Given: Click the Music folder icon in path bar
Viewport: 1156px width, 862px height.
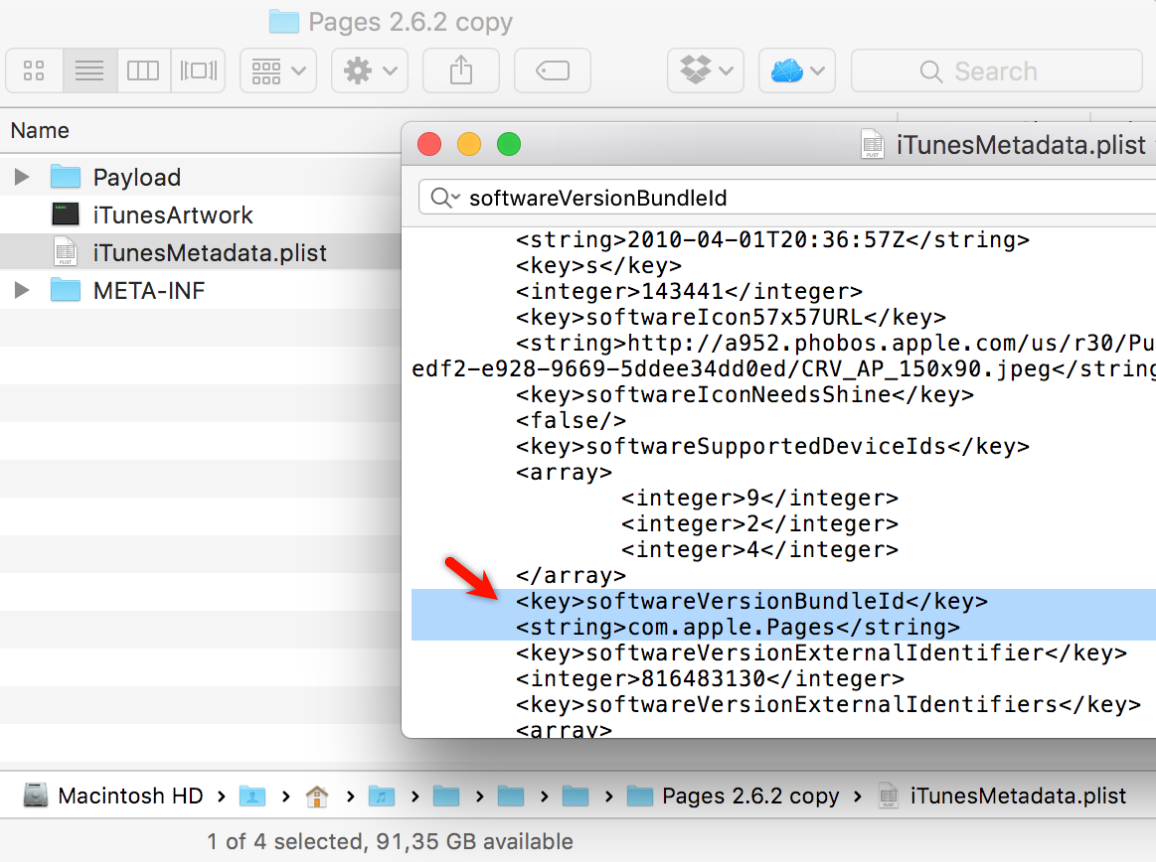Looking at the screenshot, I should (x=381, y=796).
